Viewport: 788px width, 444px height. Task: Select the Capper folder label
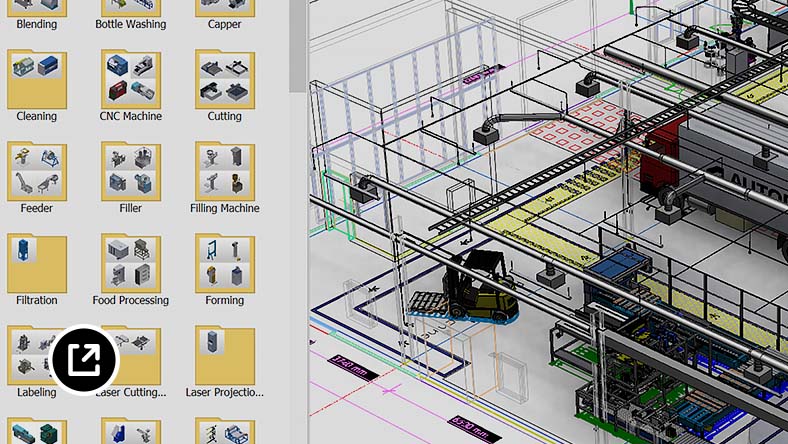click(224, 24)
